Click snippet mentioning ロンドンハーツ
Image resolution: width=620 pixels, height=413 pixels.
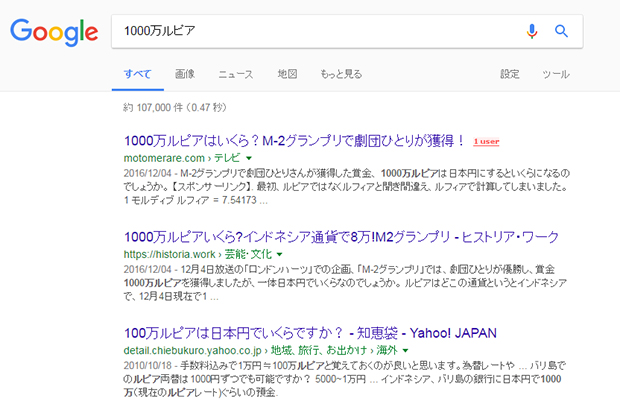[345, 283]
